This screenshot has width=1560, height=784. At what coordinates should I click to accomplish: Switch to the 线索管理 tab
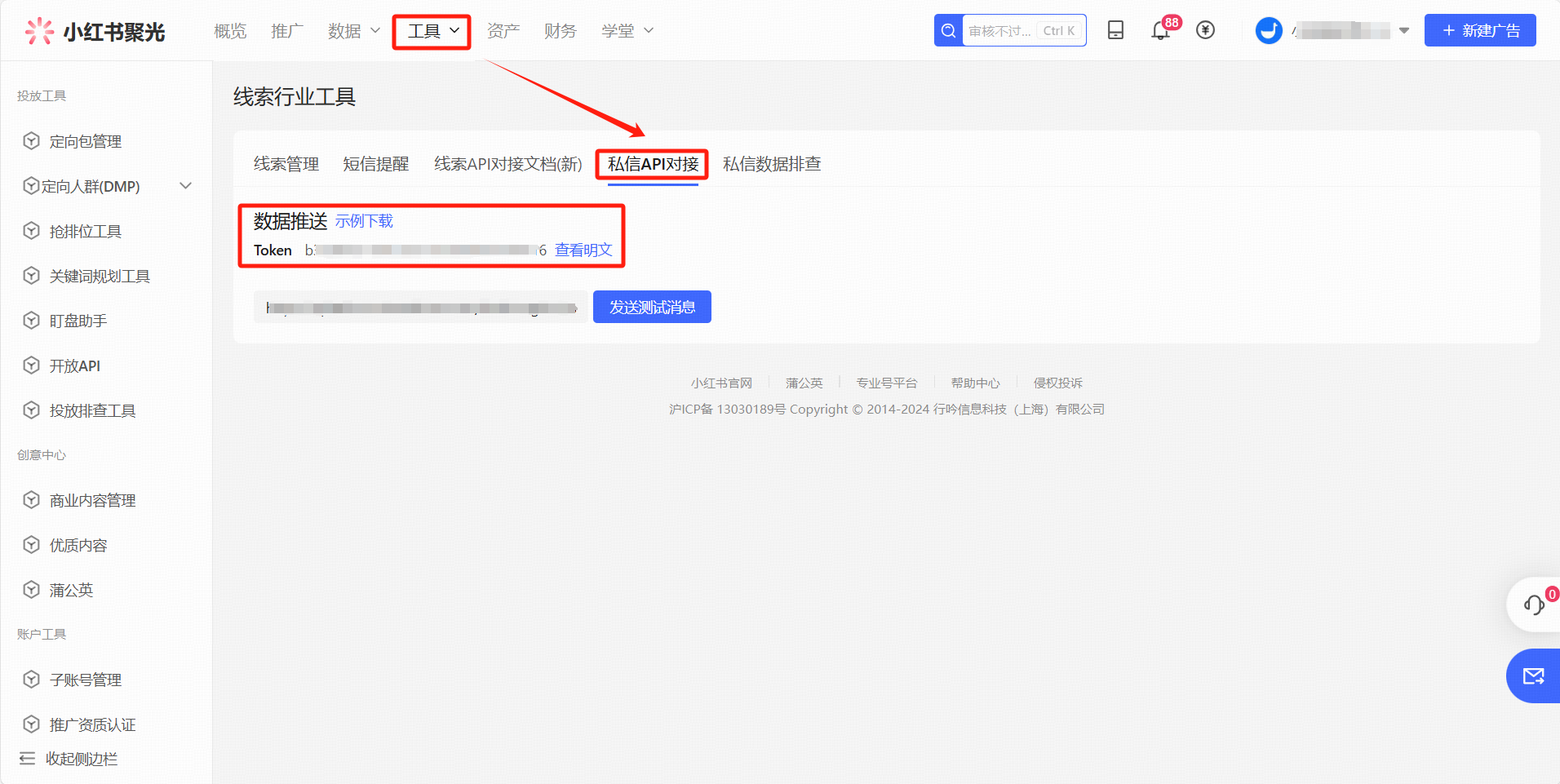tap(286, 164)
